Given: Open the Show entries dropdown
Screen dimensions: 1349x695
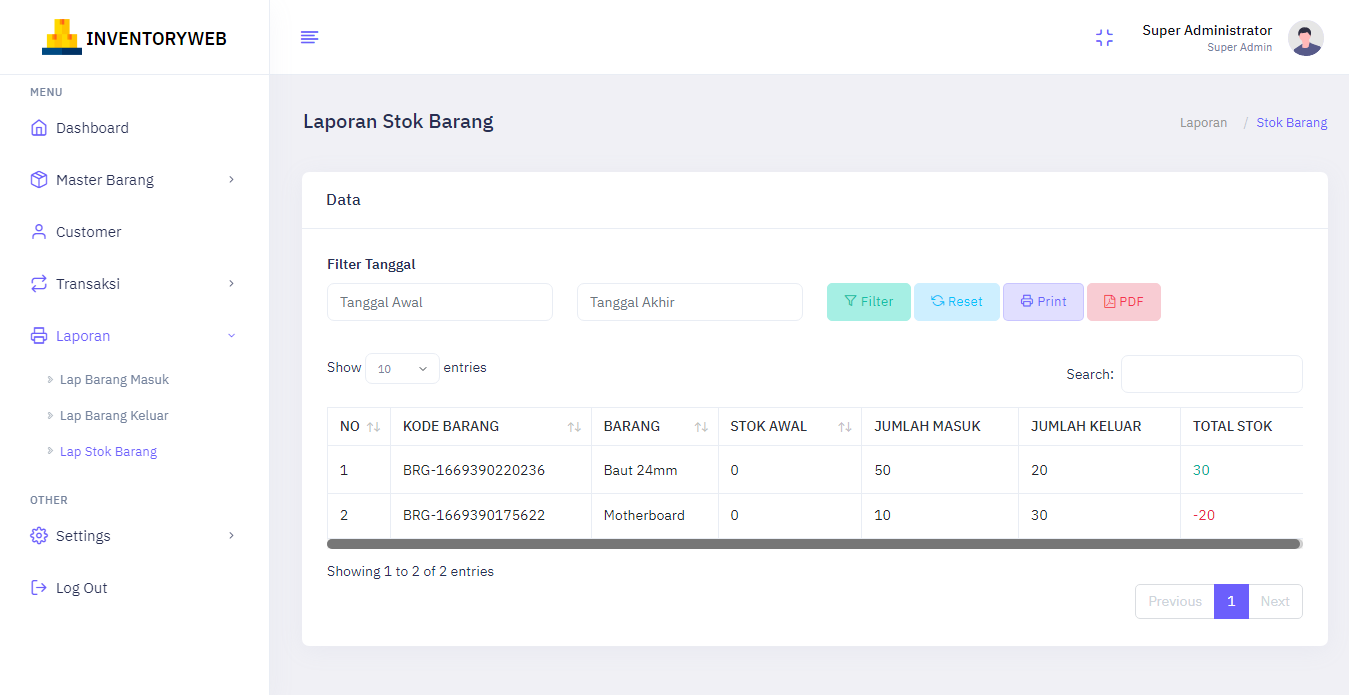Looking at the screenshot, I should click(402, 368).
